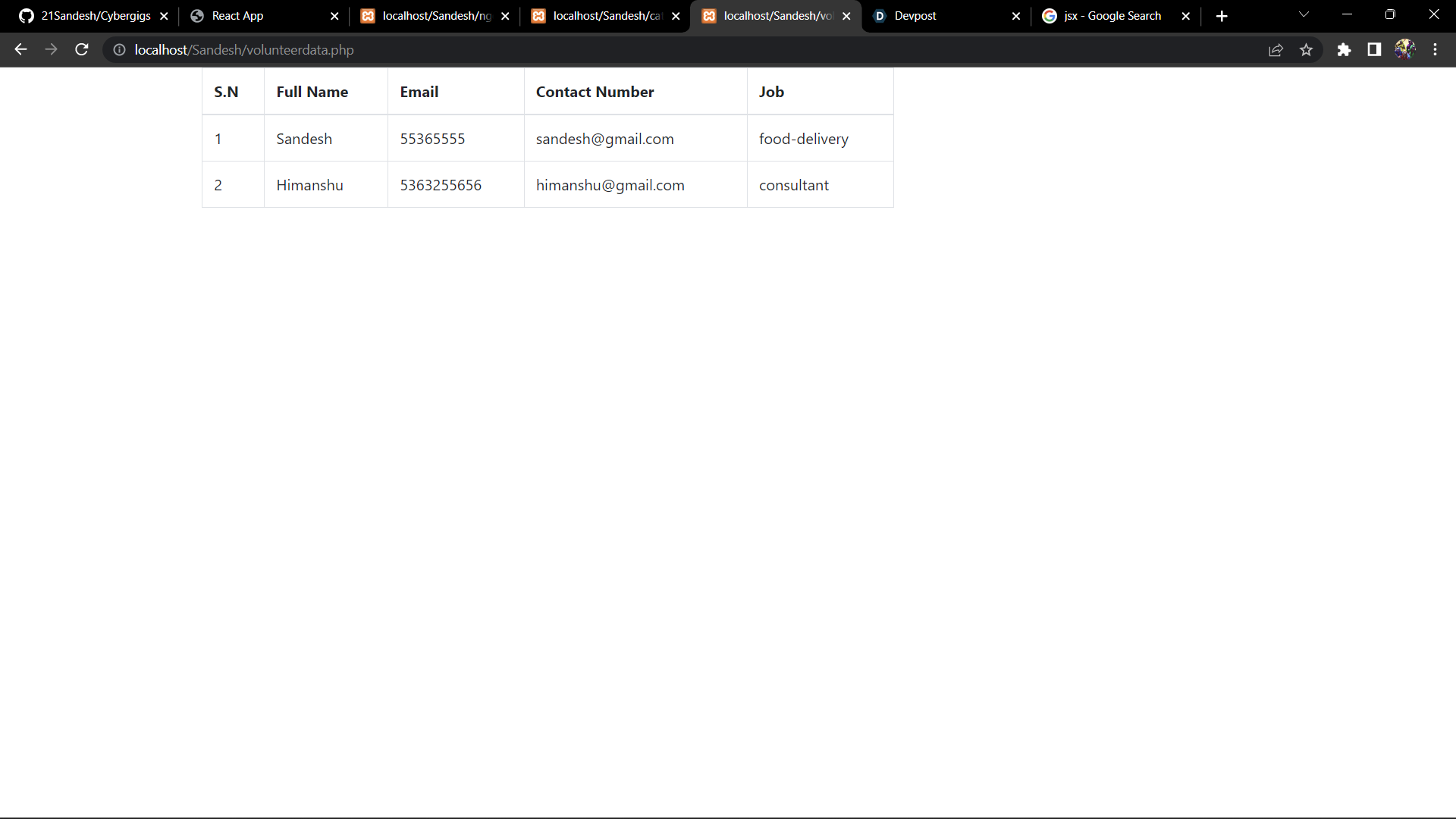
Task: Close the React App tab
Action: click(x=334, y=16)
